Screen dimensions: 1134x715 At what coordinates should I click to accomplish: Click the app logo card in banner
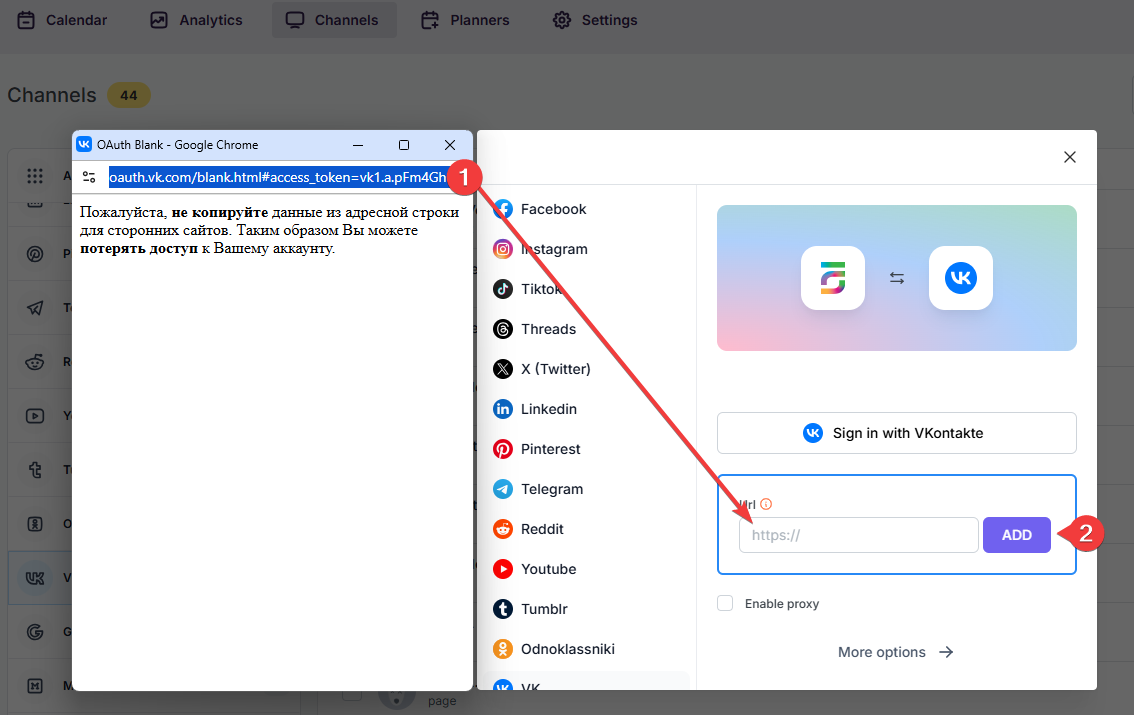[x=832, y=278]
